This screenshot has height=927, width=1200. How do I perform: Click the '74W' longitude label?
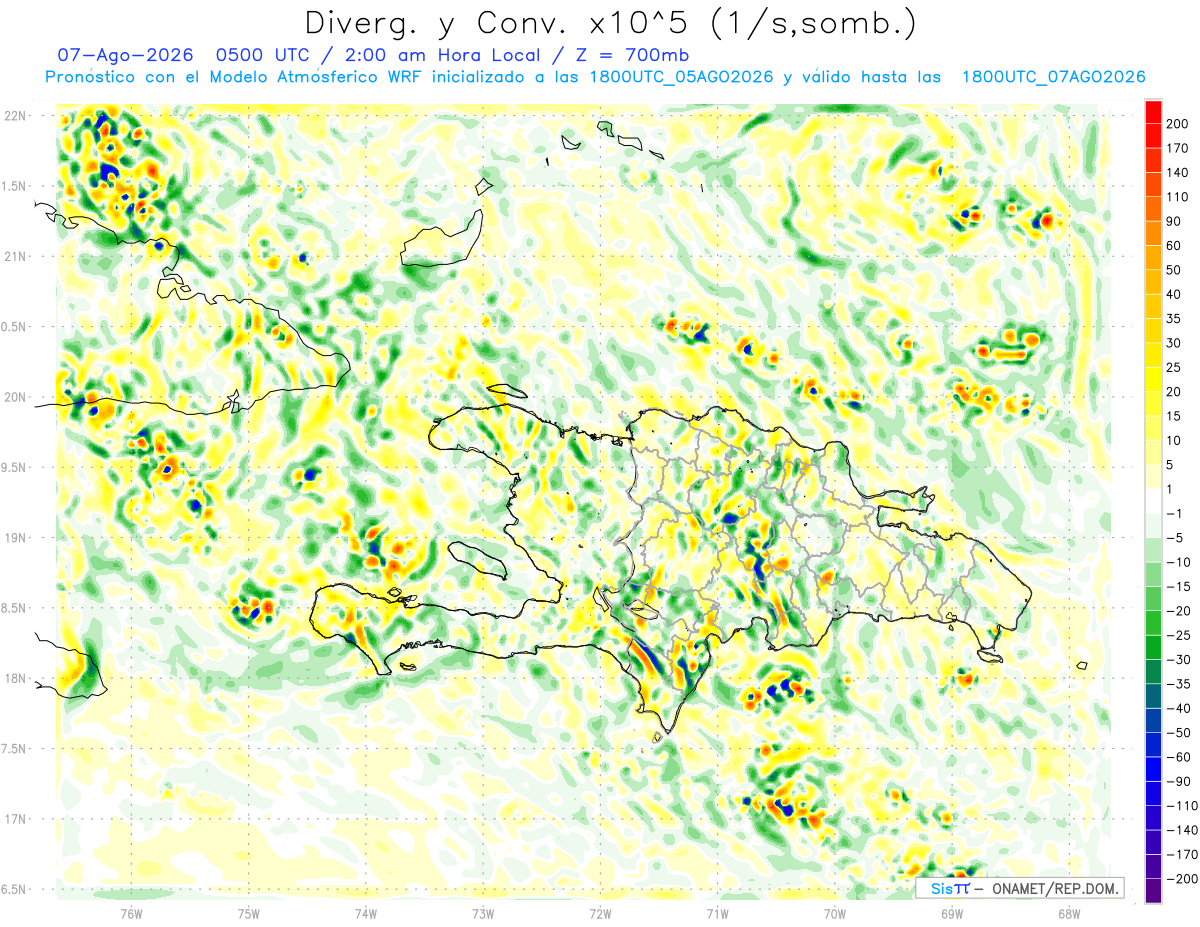coord(366,913)
